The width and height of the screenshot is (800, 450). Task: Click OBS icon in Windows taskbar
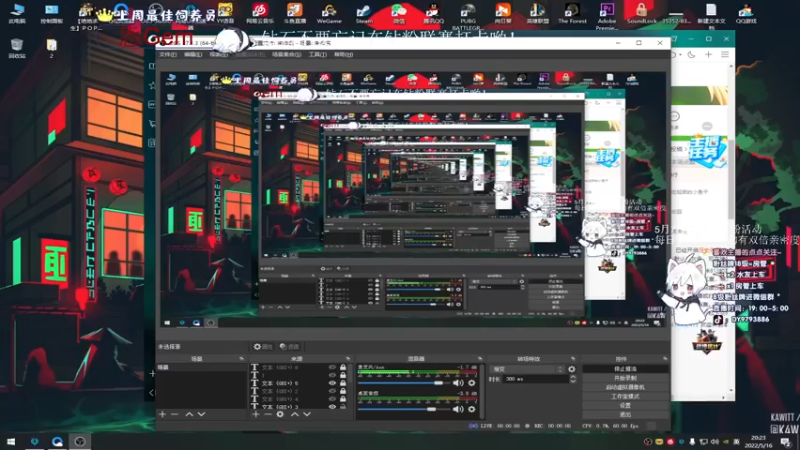point(80,441)
